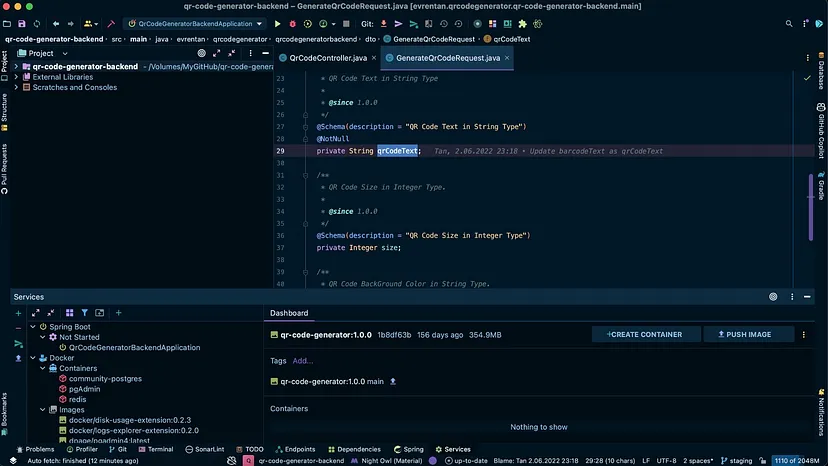This screenshot has width=828, height=466.
Task: Add a service with the plus icon
Action: pos(118,313)
